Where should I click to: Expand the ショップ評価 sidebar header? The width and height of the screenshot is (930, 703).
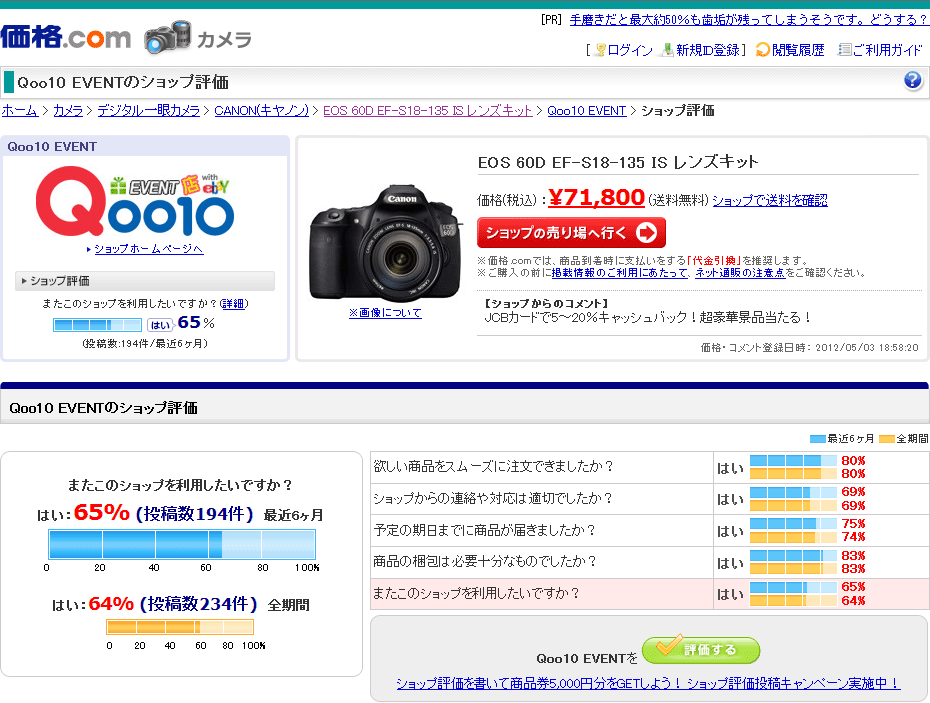coord(145,281)
